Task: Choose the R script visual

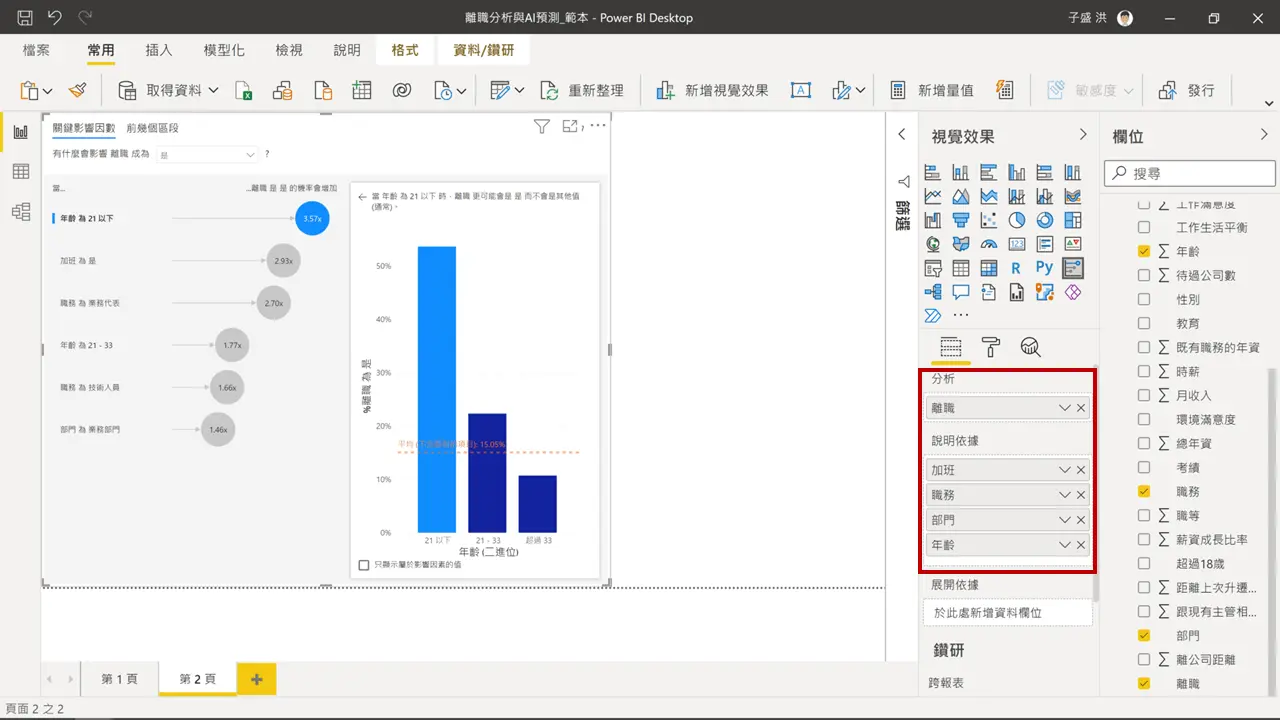Action: (1016, 268)
